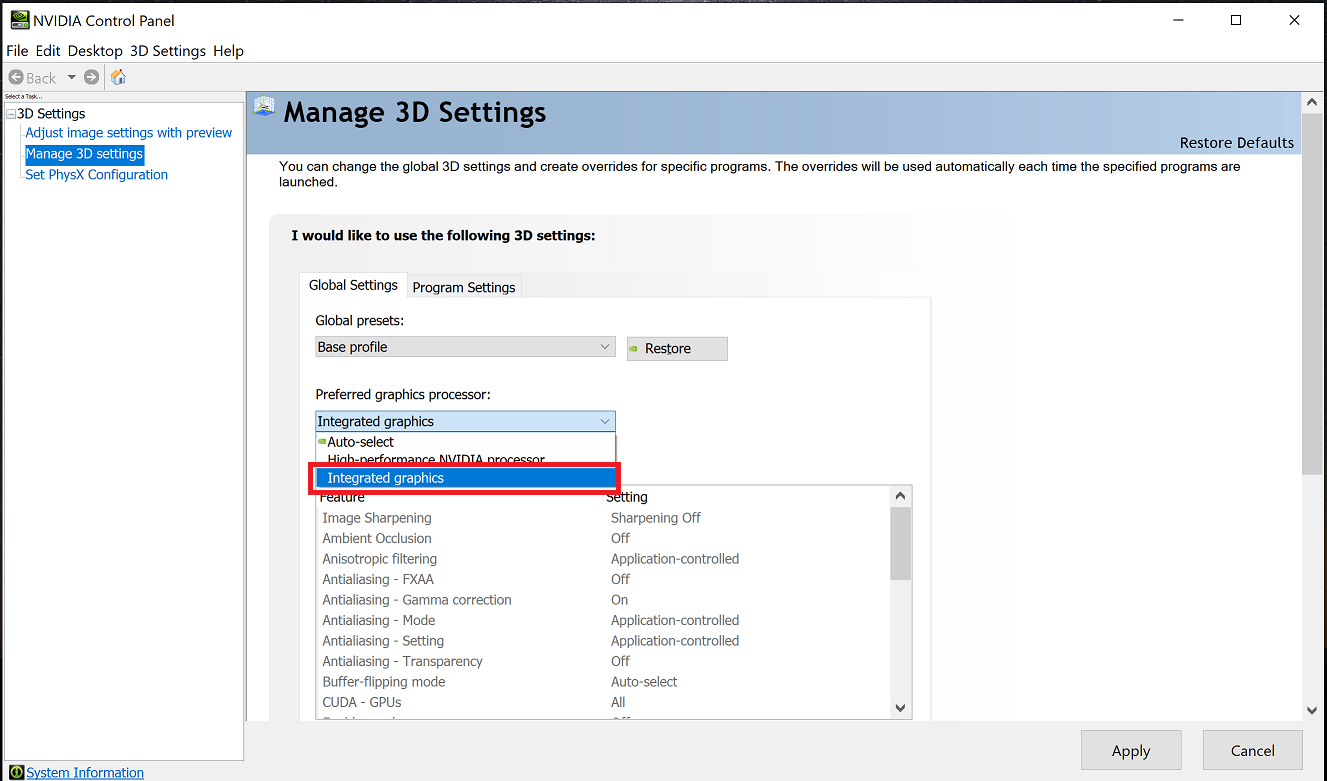The height and width of the screenshot is (781, 1327).
Task: Click the System Information icon at bottom-left
Action: (x=16, y=772)
